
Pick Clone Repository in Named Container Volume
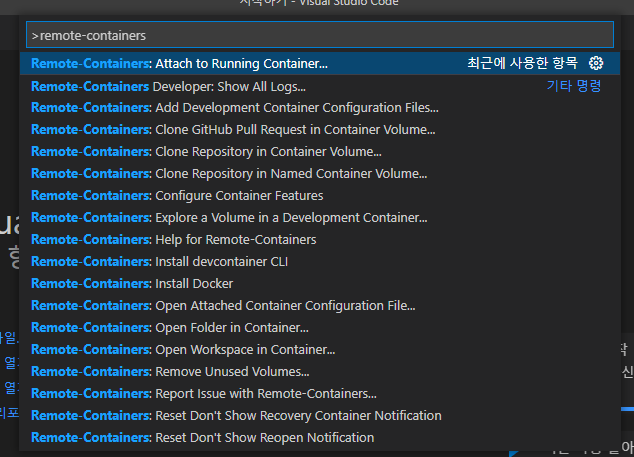pos(320,173)
